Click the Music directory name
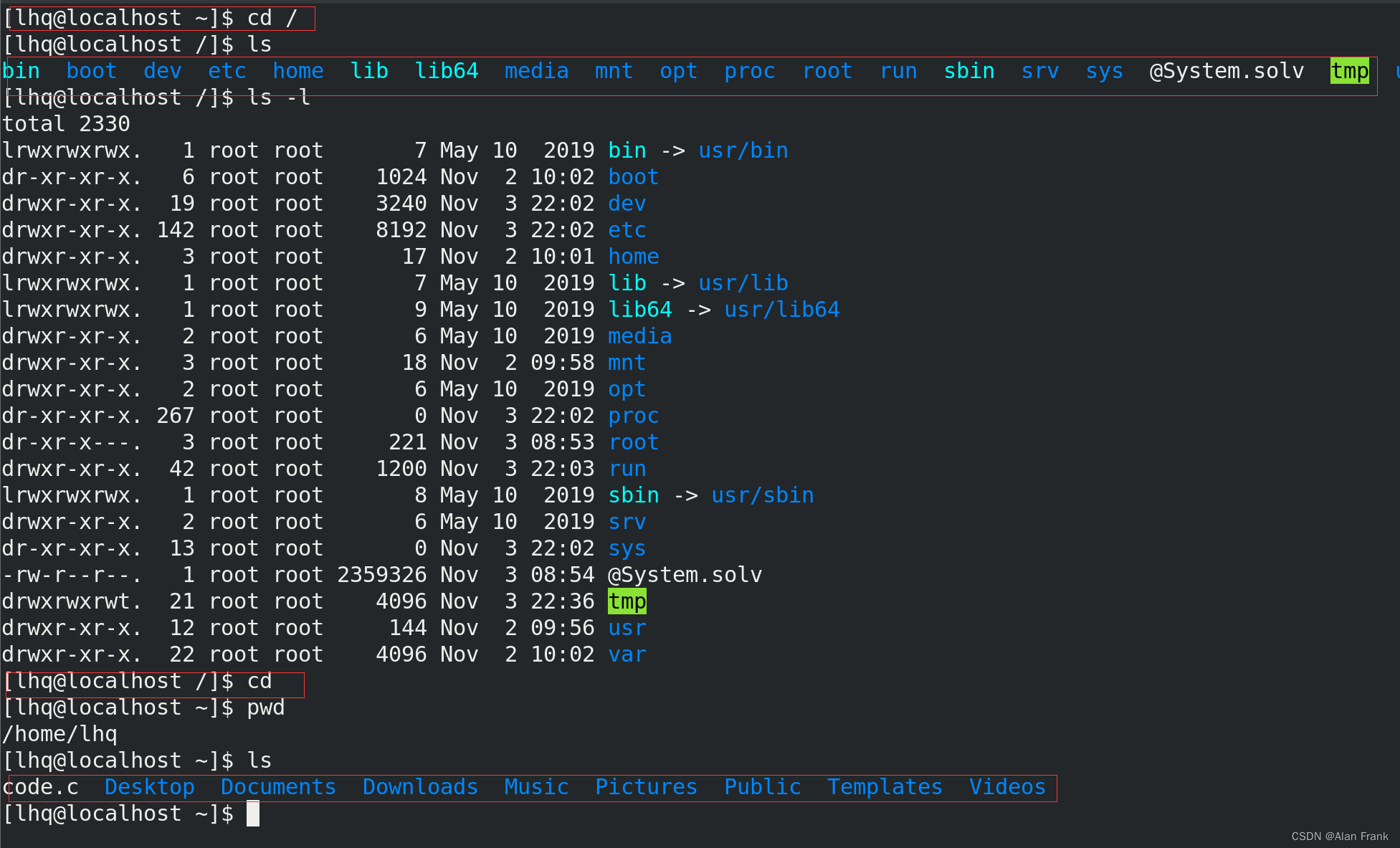This screenshot has width=1400, height=848. (x=536, y=787)
